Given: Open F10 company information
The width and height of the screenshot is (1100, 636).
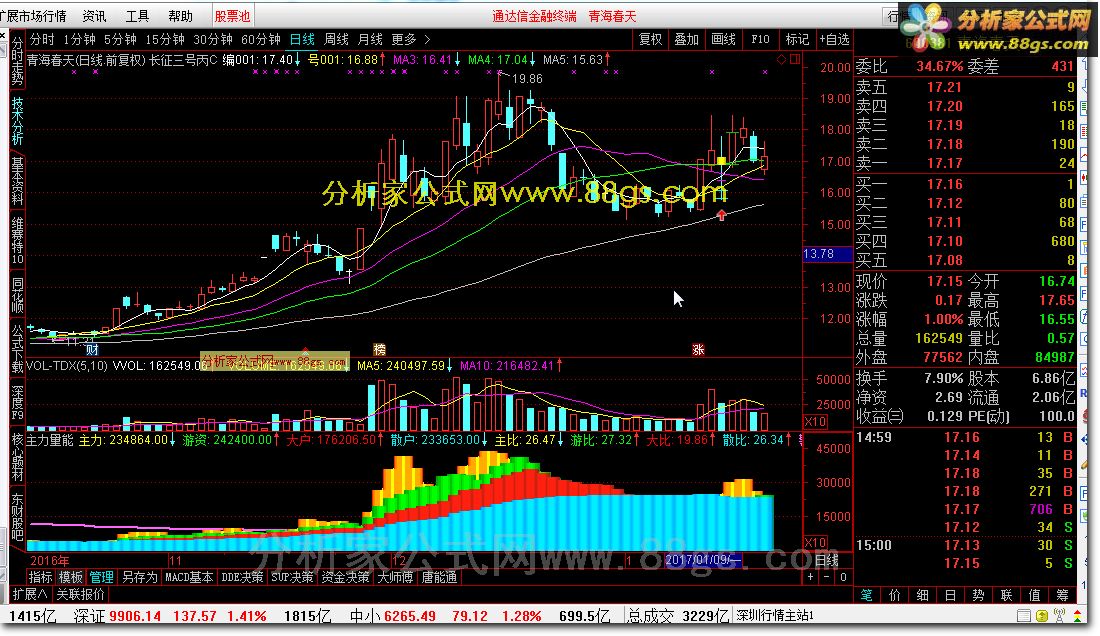Looking at the screenshot, I should [x=760, y=39].
